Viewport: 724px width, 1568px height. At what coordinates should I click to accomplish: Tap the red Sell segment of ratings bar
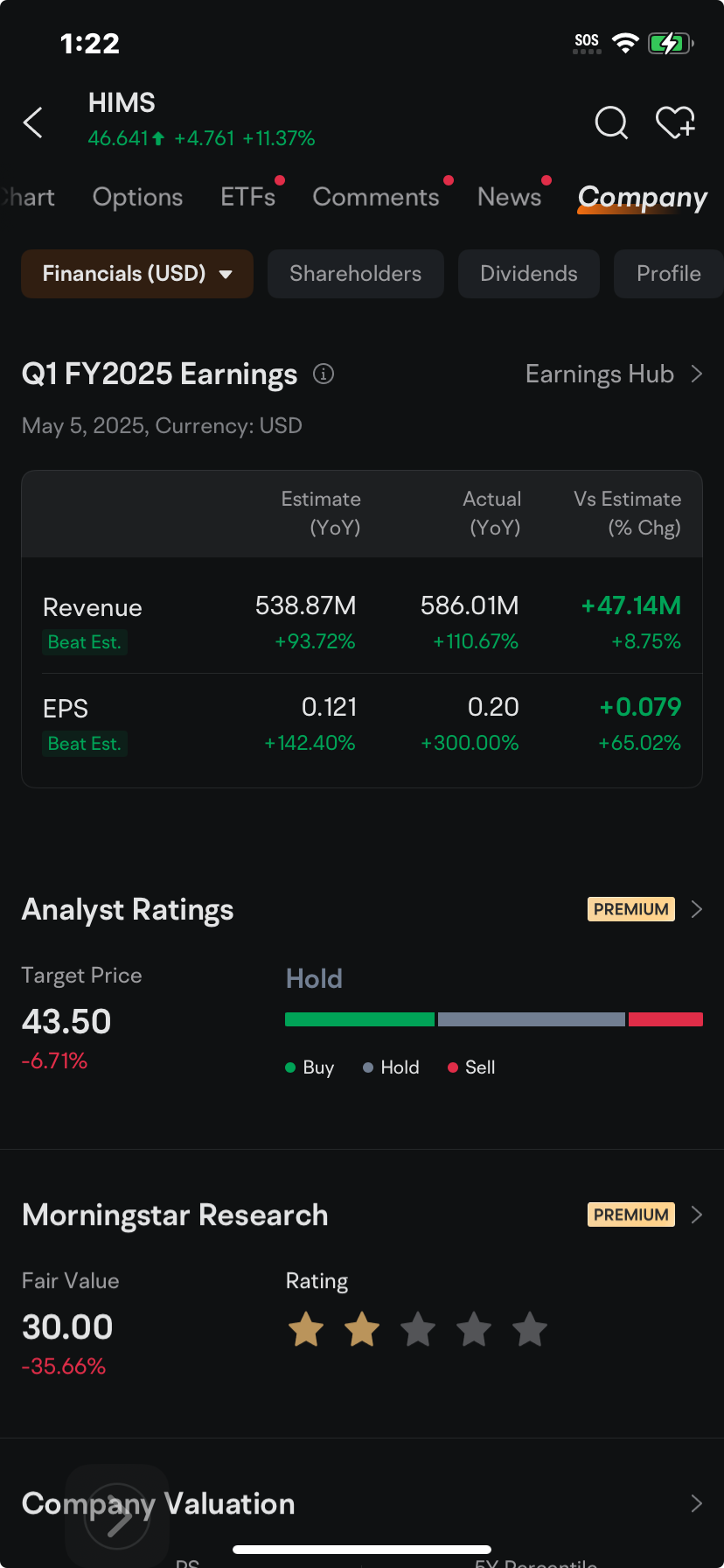[x=665, y=1019]
